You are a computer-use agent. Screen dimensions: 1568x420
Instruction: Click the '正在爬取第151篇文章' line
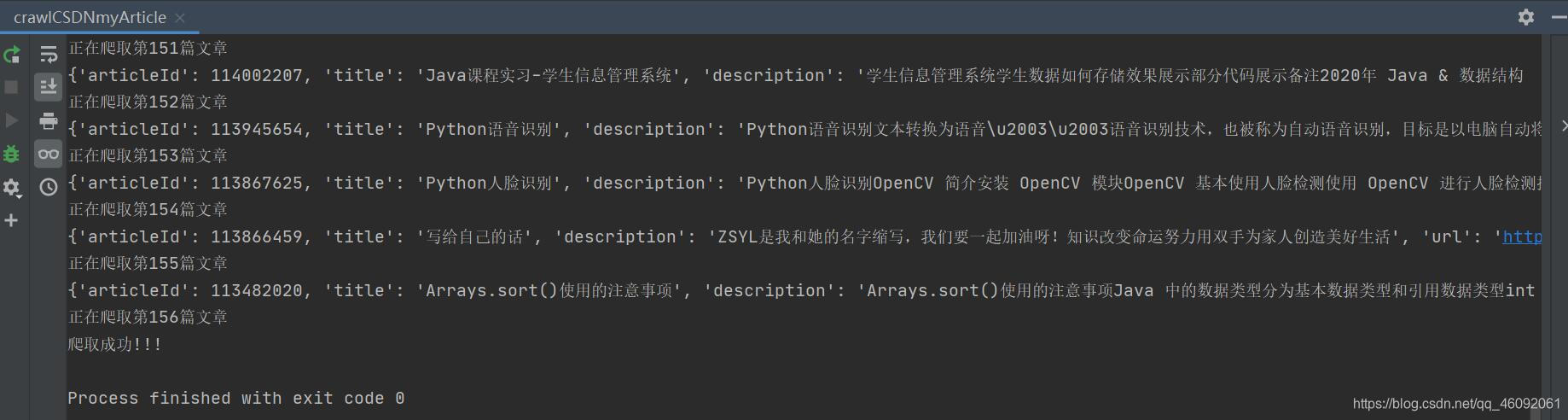[x=148, y=48]
